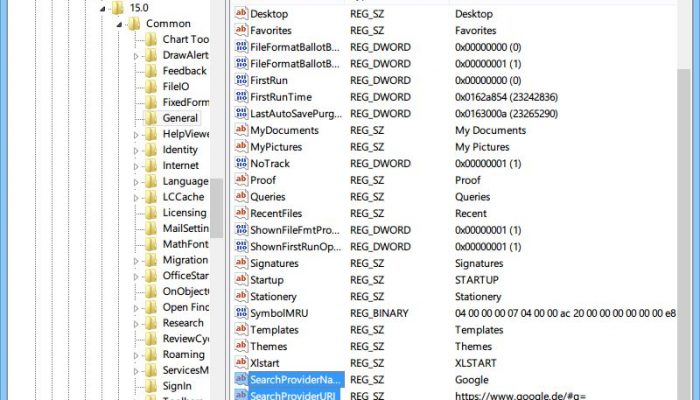Expand the DrawAlert key

tap(136, 56)
